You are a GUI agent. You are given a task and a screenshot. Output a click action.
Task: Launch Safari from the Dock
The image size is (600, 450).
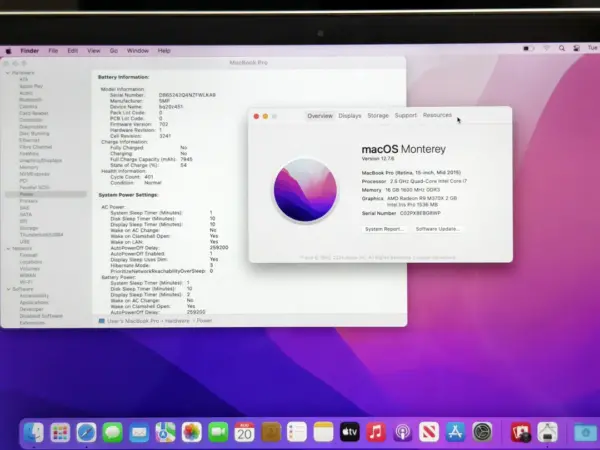(x=86, y=432)
